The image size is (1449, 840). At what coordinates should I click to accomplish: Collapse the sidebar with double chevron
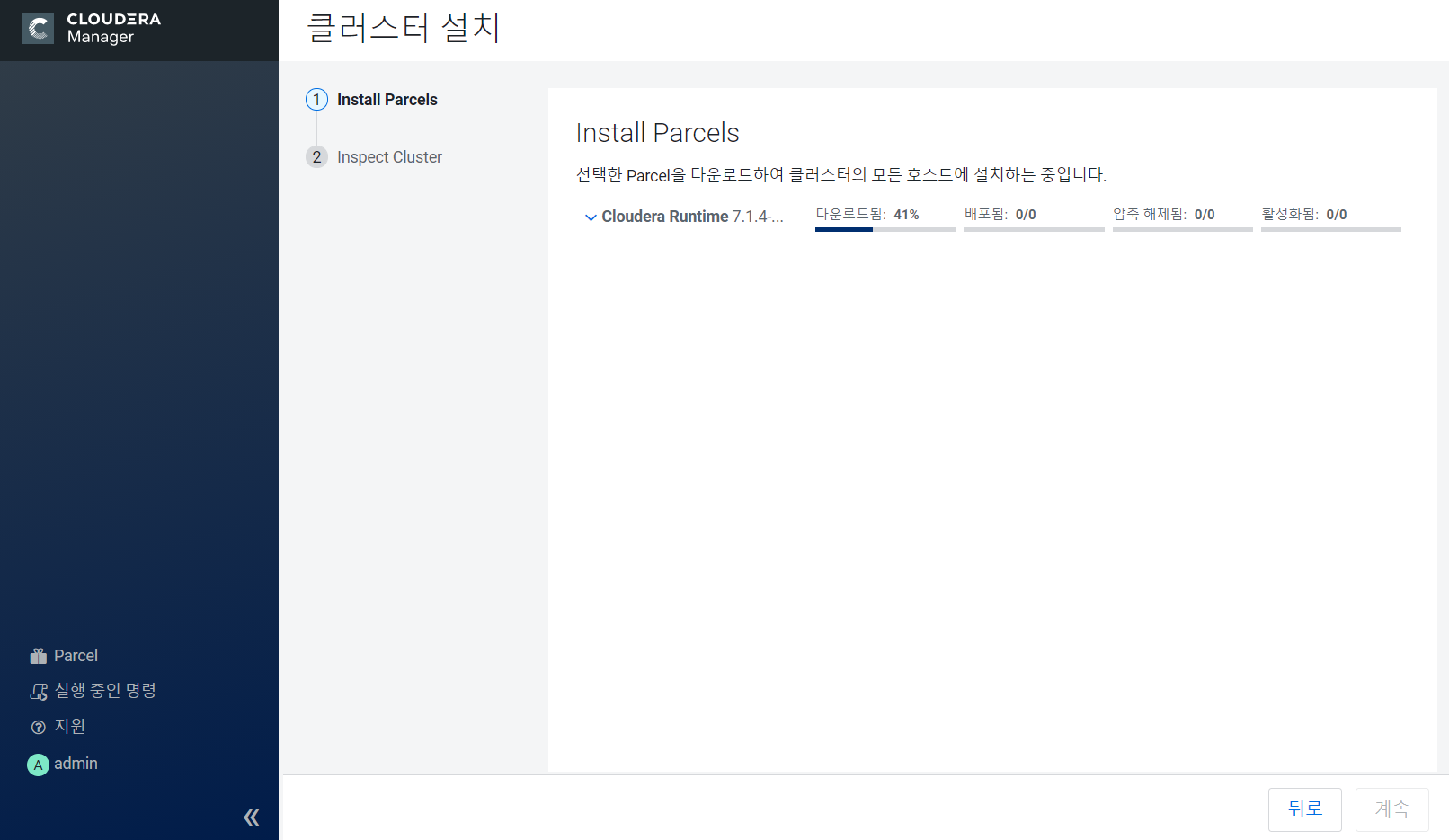pyautogui.click(x=252, y=817)
